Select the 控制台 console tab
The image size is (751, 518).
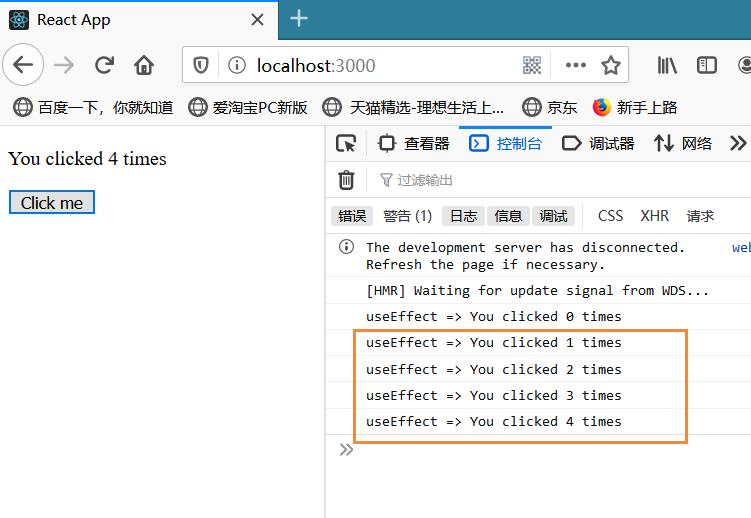tap(505, 143)
